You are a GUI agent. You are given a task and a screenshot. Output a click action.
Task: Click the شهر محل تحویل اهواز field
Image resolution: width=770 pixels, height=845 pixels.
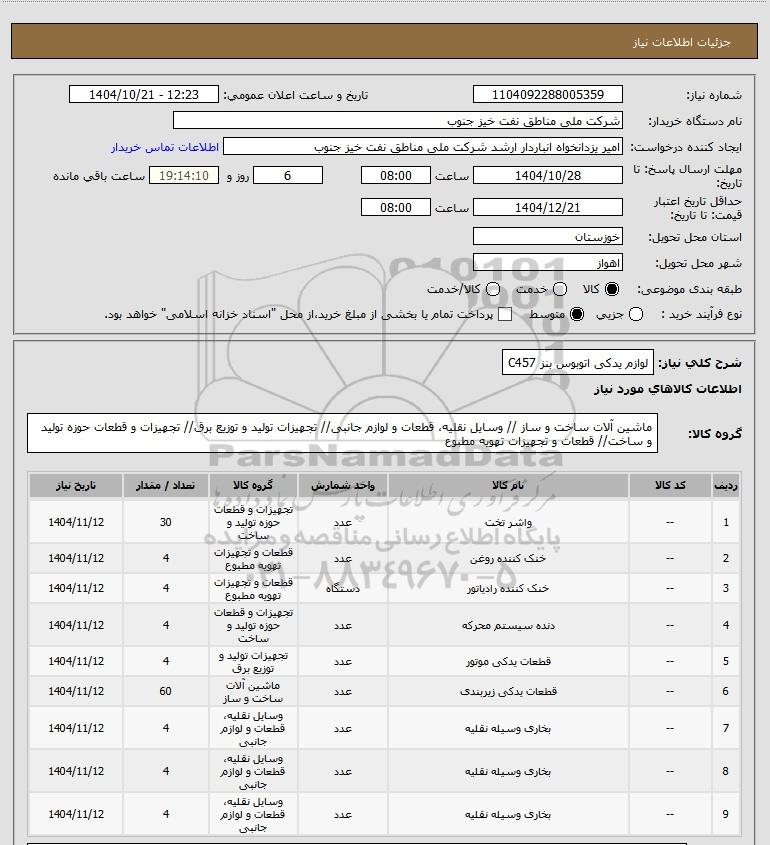[x=547, y=262]
